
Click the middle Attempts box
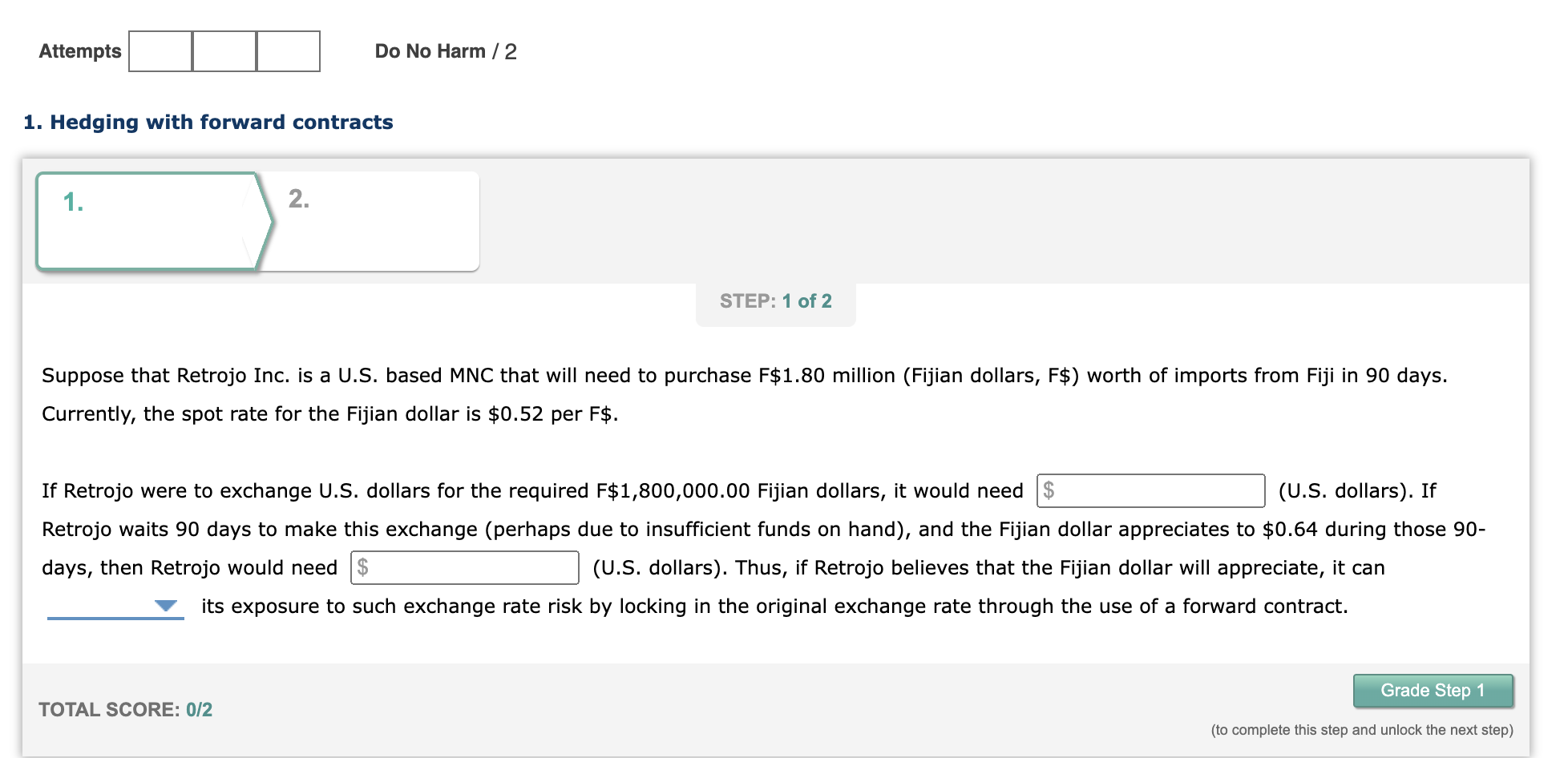(224, 50)
